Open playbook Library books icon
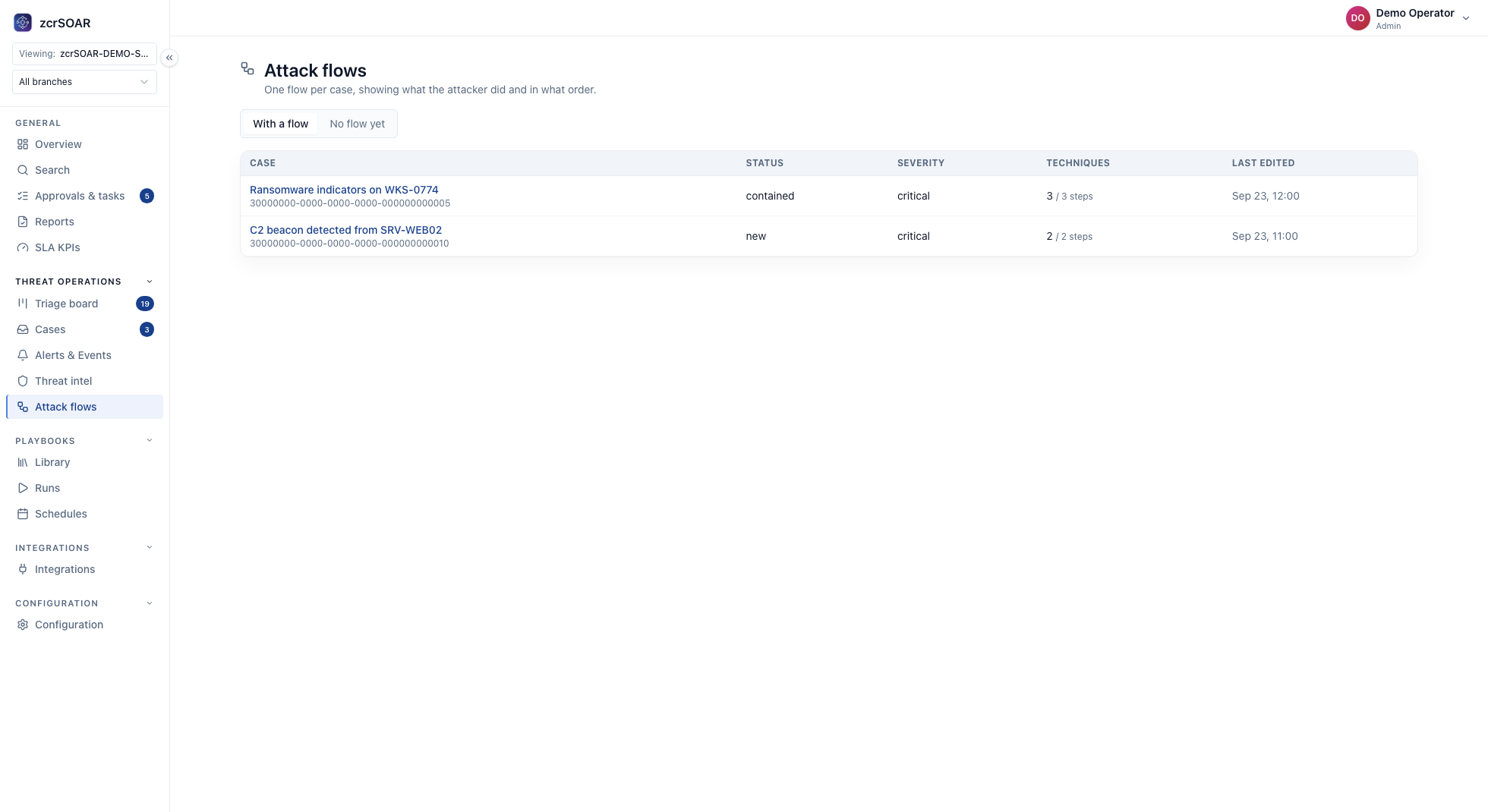Image resolution: width=1488 pixels, height=812 pixels. click(x=23, y=462)
